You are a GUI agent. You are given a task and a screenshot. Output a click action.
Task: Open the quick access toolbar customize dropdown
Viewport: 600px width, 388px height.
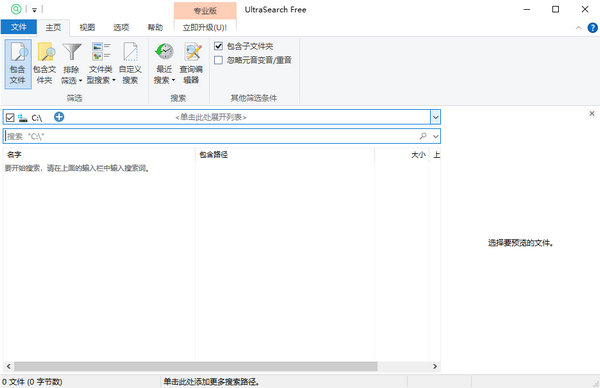(34, 10)
